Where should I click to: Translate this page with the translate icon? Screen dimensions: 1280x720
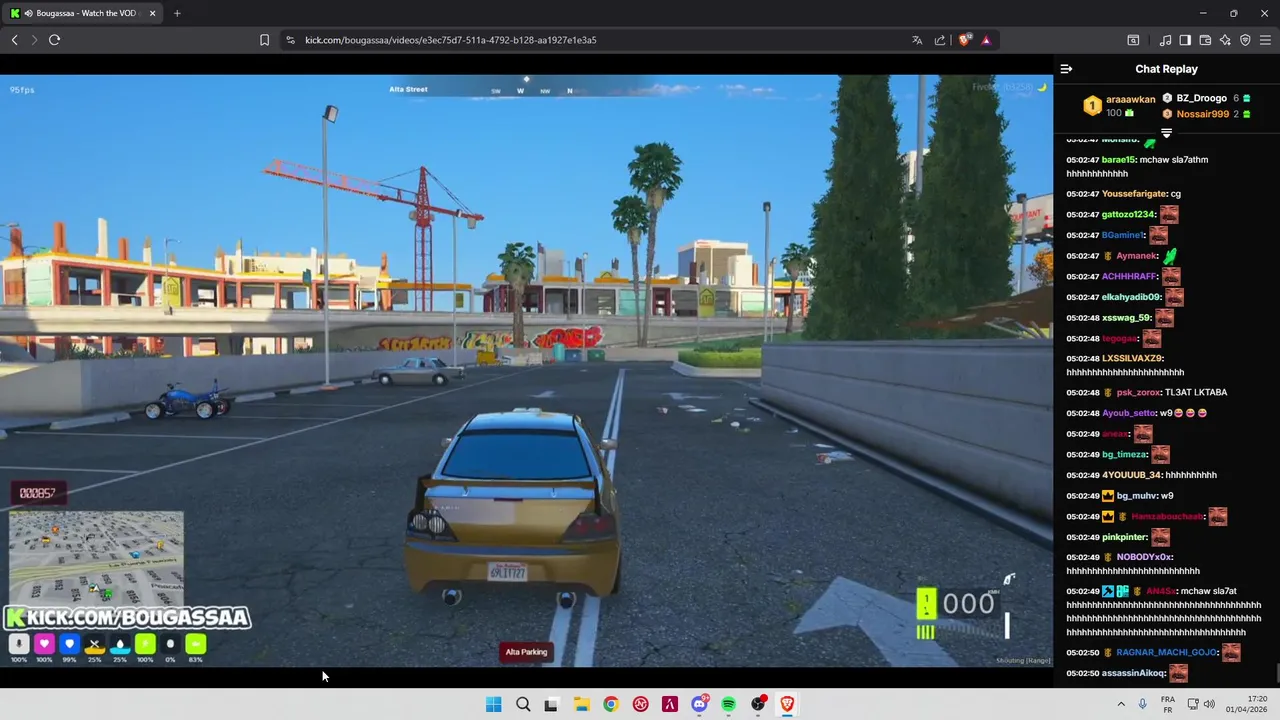(917, 40)
